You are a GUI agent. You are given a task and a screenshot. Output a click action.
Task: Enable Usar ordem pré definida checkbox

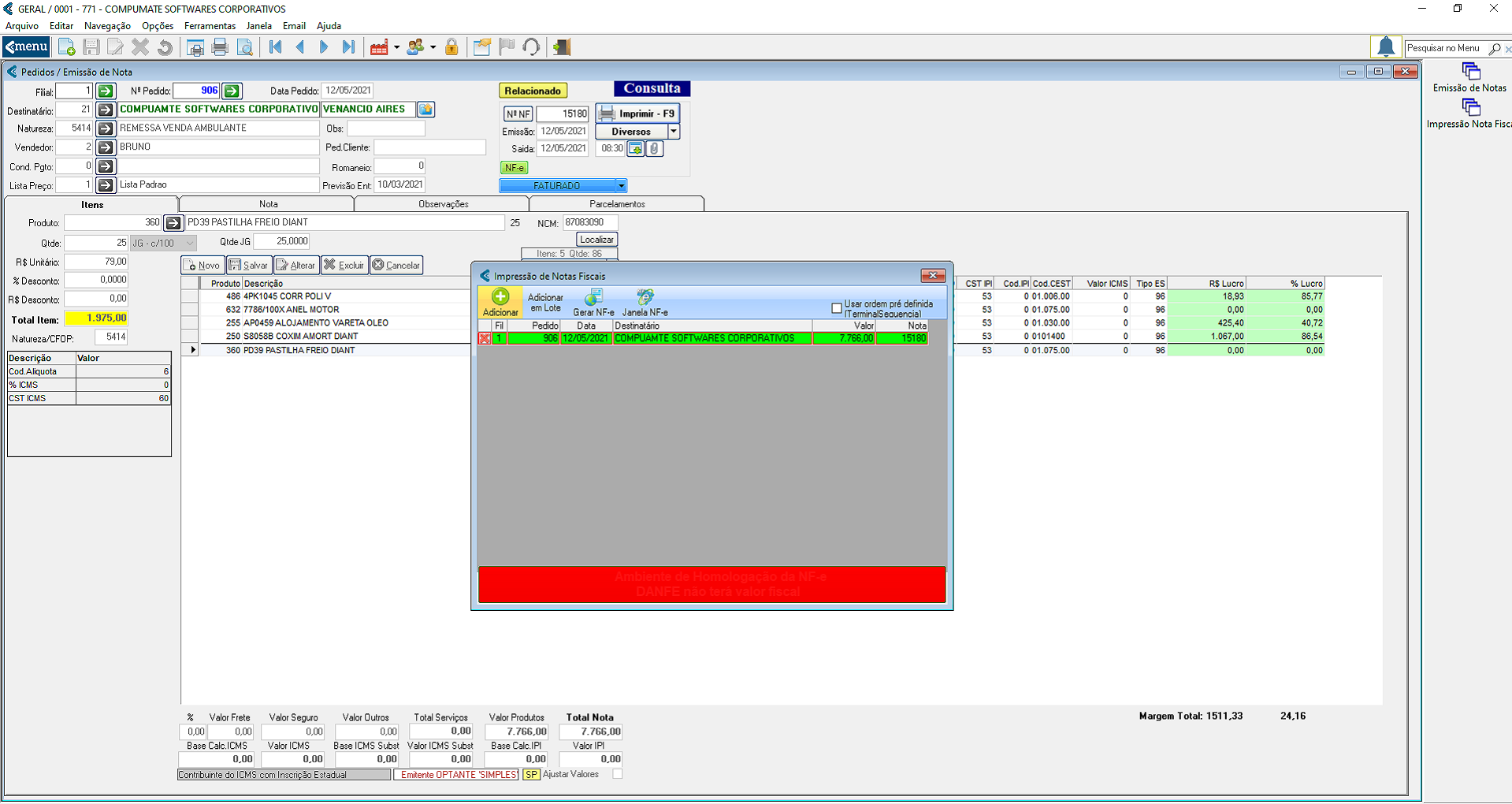click(x=837, y=308)
